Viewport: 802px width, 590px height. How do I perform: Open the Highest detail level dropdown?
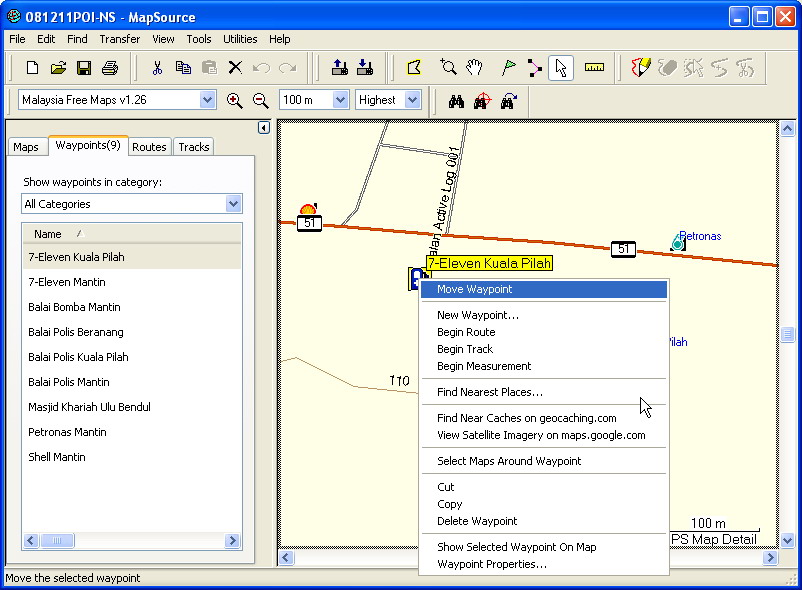[x=412, y=100]
